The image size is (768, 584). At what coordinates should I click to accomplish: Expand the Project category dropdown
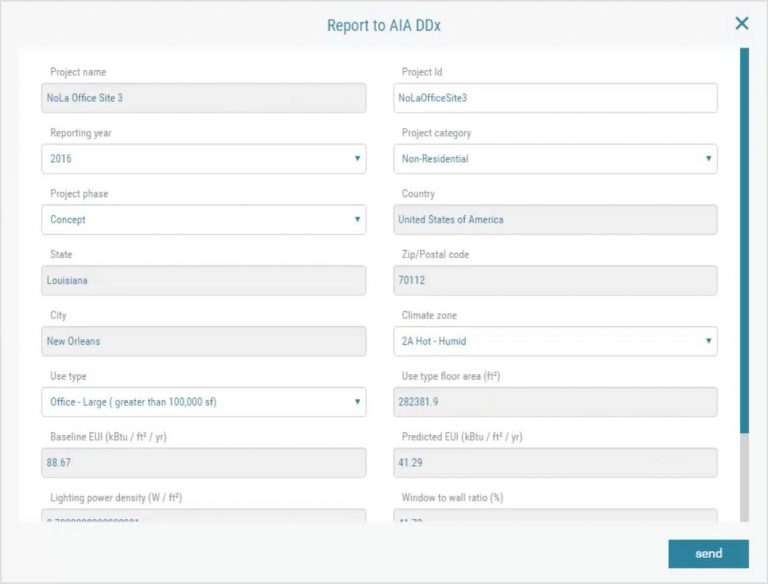pos(555,159)
